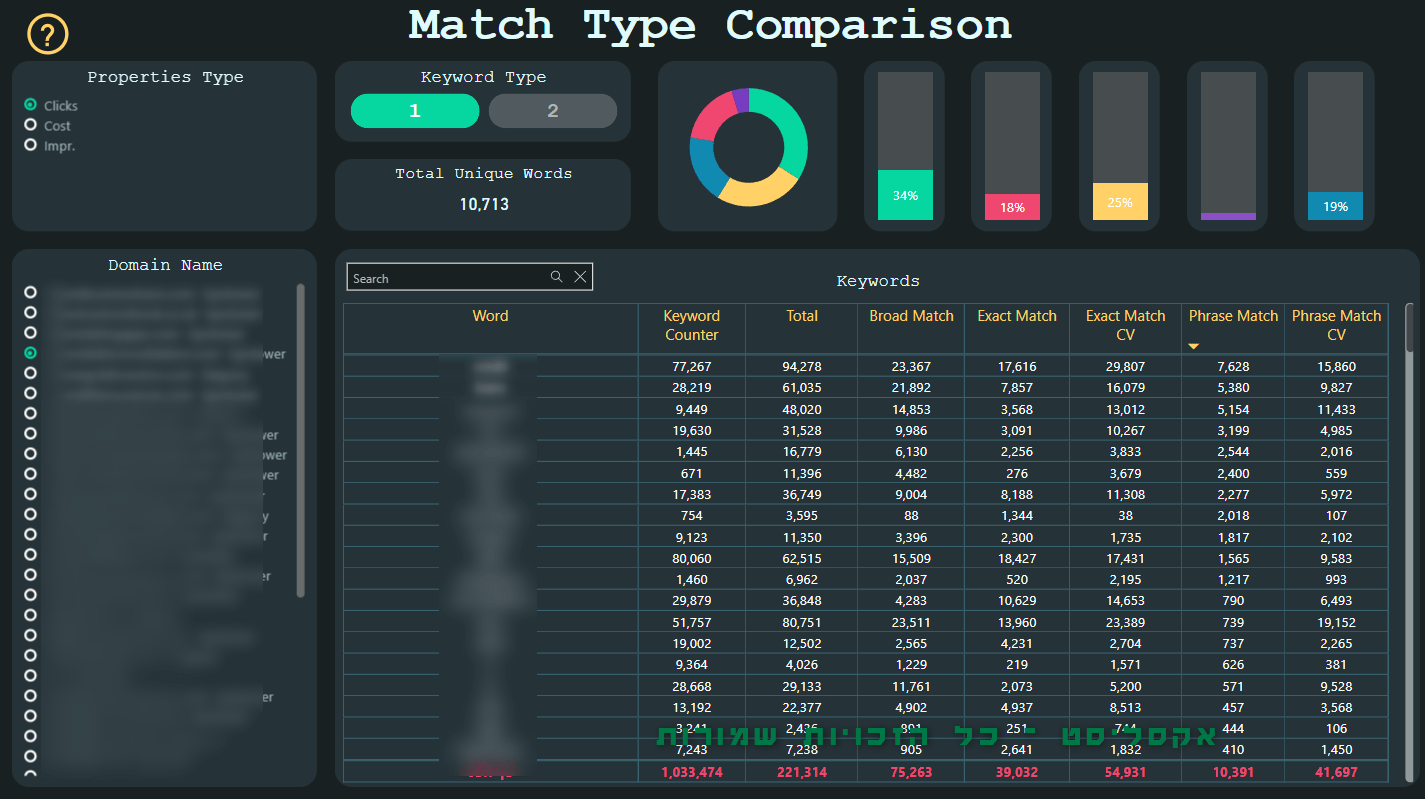This screenshot has height=799, width=1425.
Task: Click the green segment of the donut chart
Action: click(789, 127)
